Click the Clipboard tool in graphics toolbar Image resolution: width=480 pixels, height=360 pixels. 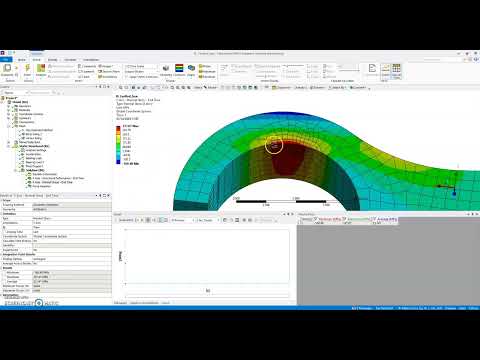tap(282, 88)
